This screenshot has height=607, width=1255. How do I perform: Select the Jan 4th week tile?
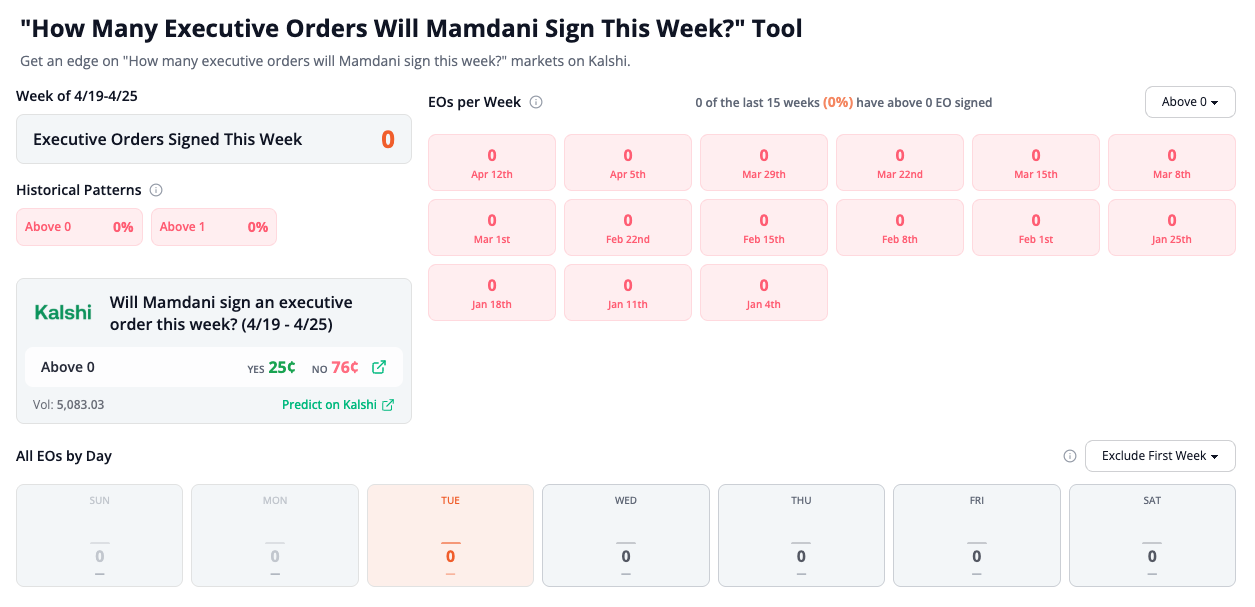pyautogui.click(x=763, y=292)
